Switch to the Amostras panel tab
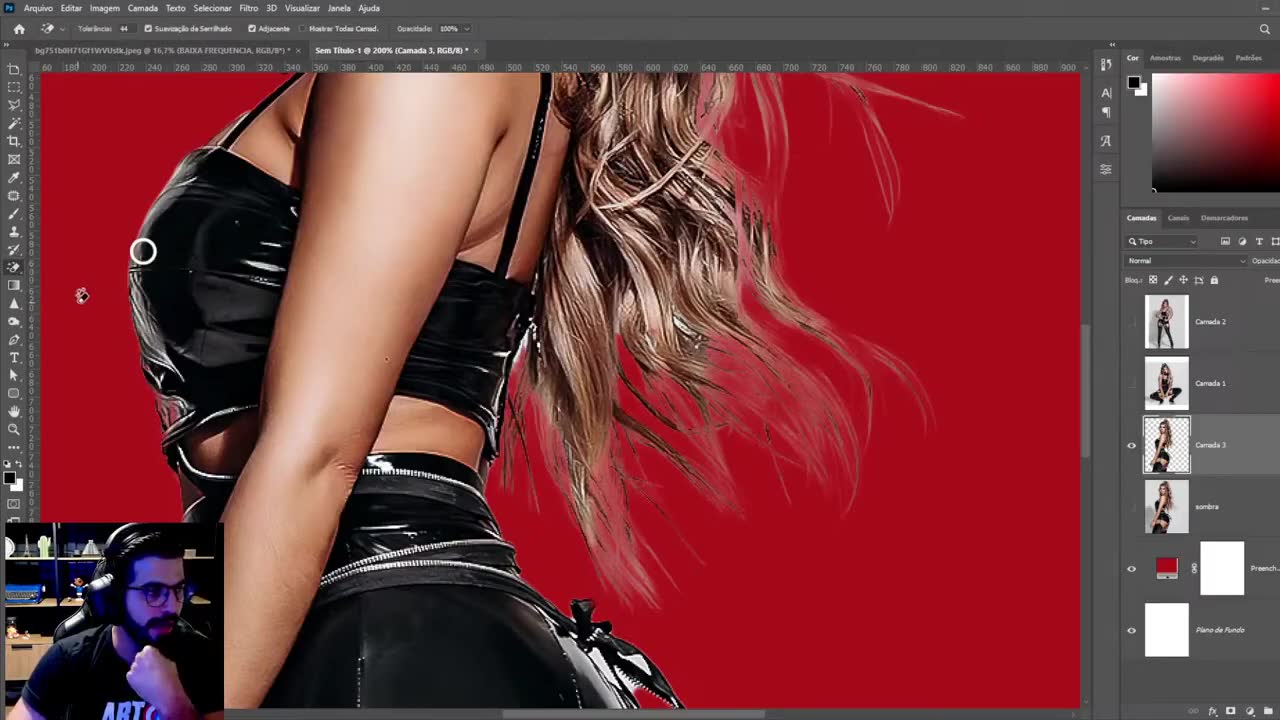The width and height of the screenshot is (1280, 720). pyautogui.click(x=1165, y=58)
